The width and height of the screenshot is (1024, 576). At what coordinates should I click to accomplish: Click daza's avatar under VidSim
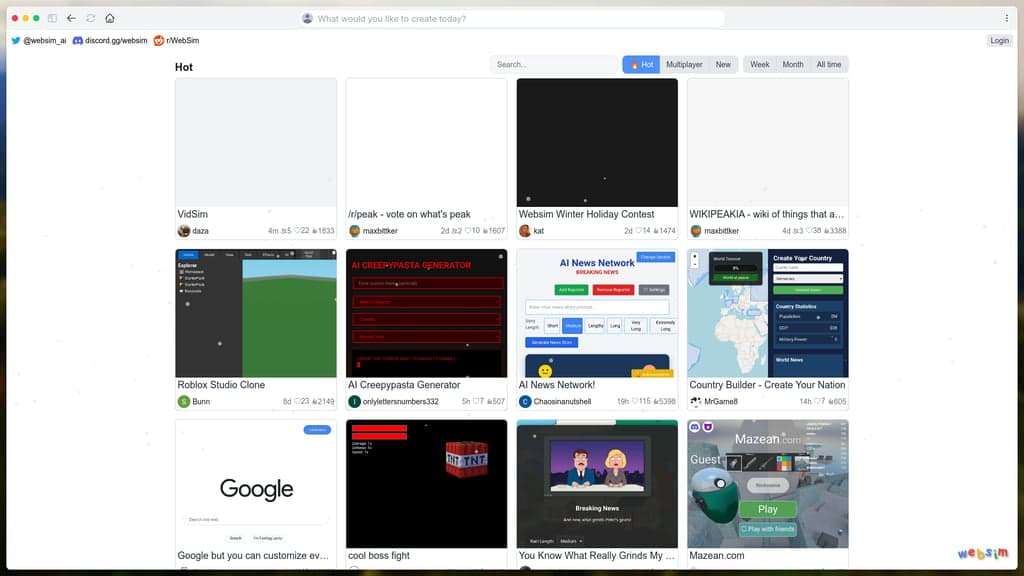(184, 231)
